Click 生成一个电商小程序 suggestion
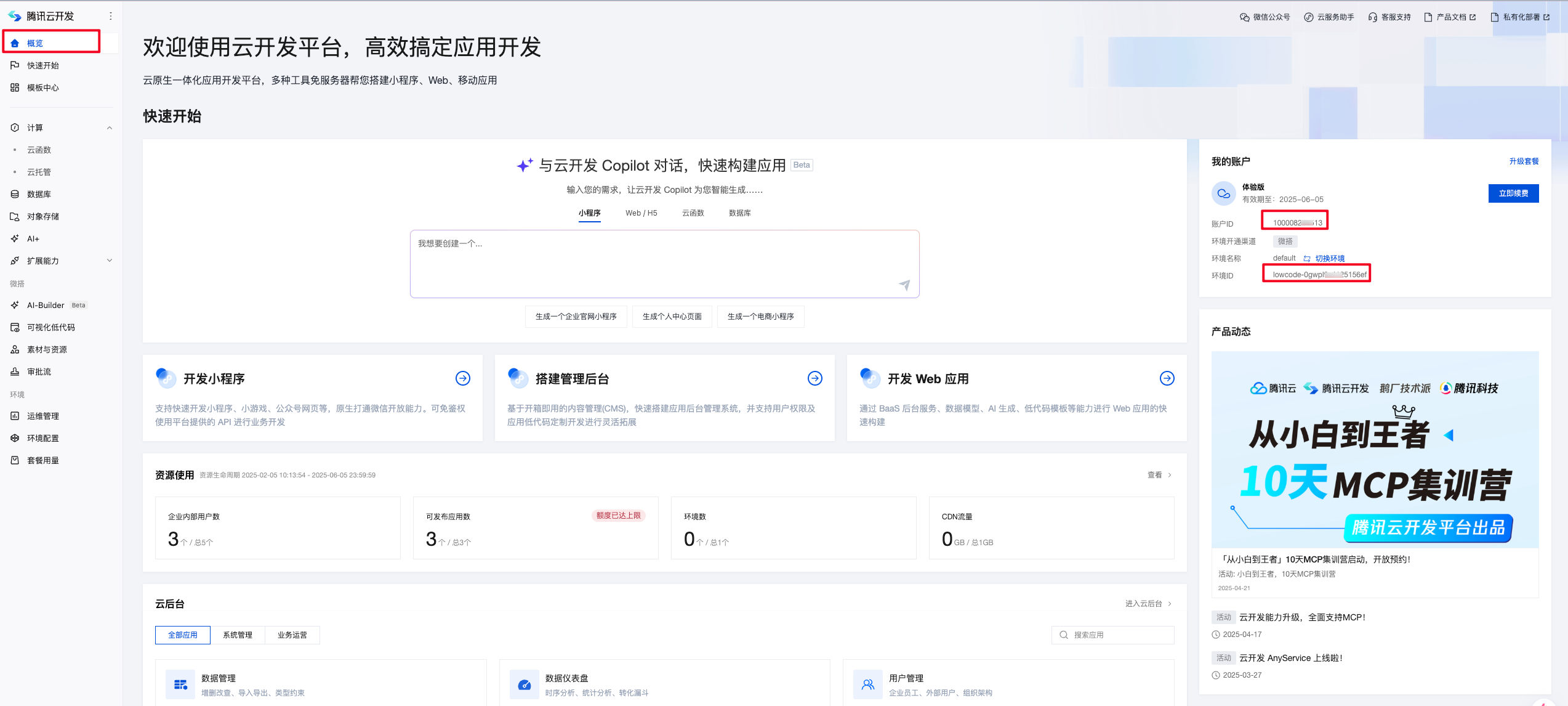This screenshot has width=1568, height=706. pos(761,317)
